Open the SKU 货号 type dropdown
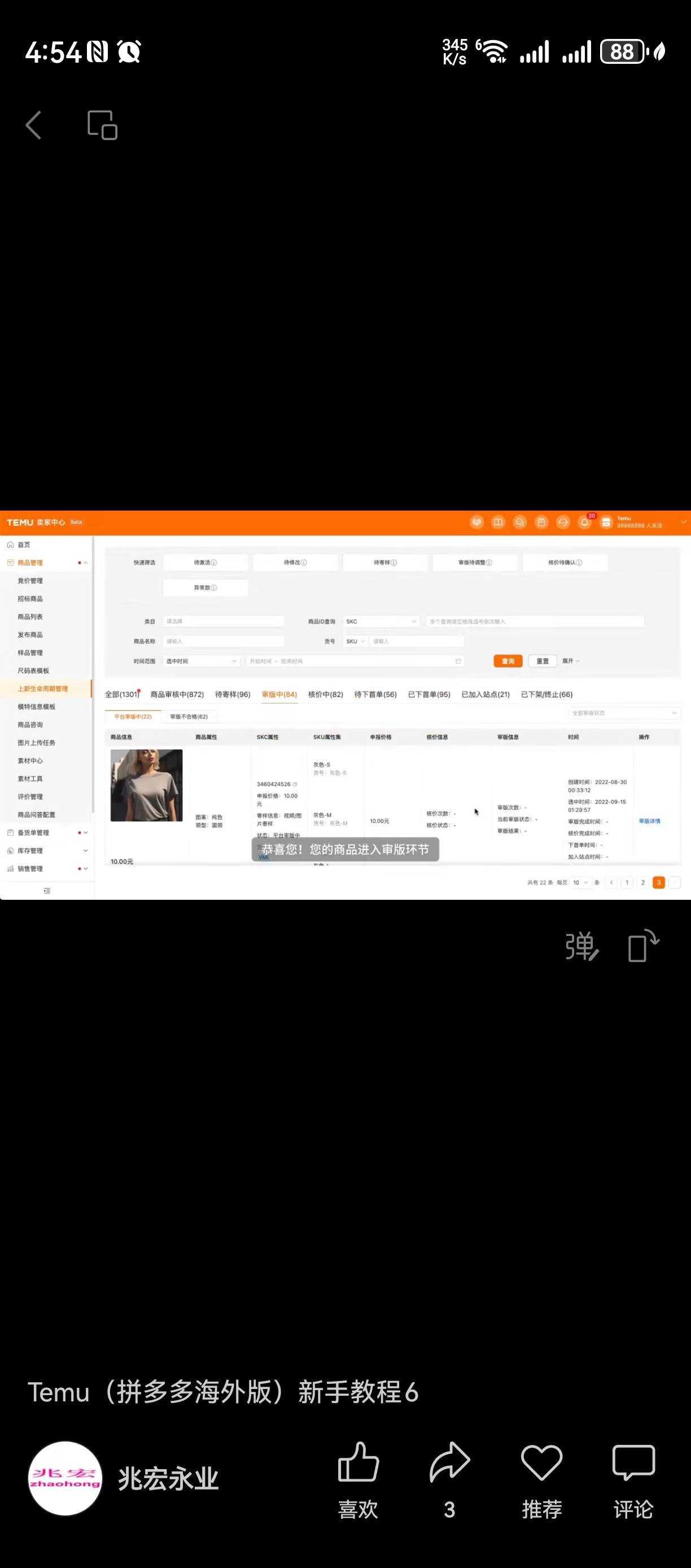691x1568 pixels. pyautogui.click(x=355, y=641)
